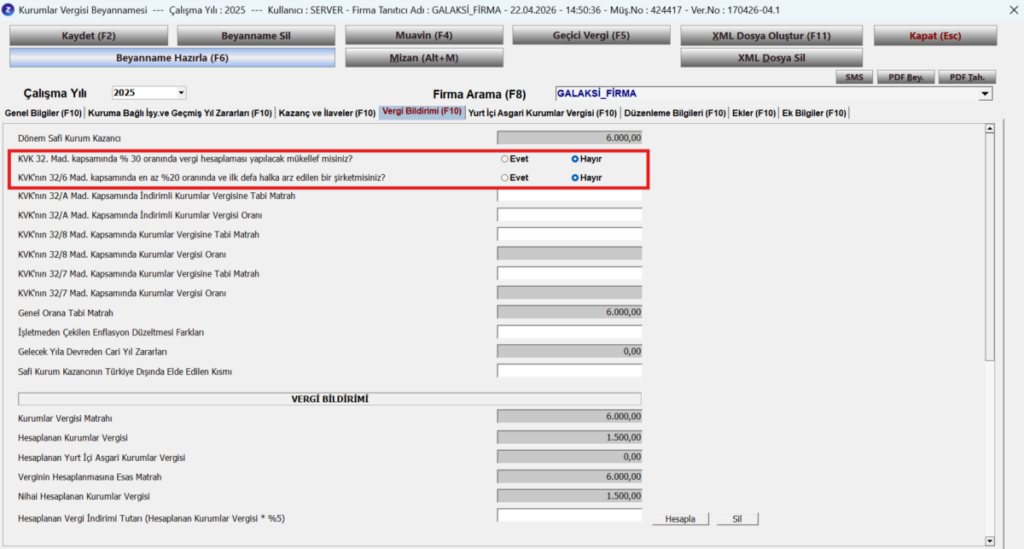The image size is (1024, 549).
Task: Open Çalışma Yılı 2025 dropdown
Action: click(x=182, y=93)
